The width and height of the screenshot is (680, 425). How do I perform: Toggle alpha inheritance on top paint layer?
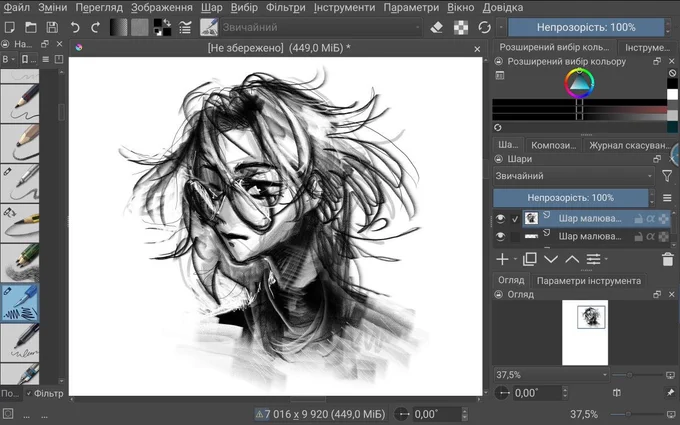click(651, 219)
